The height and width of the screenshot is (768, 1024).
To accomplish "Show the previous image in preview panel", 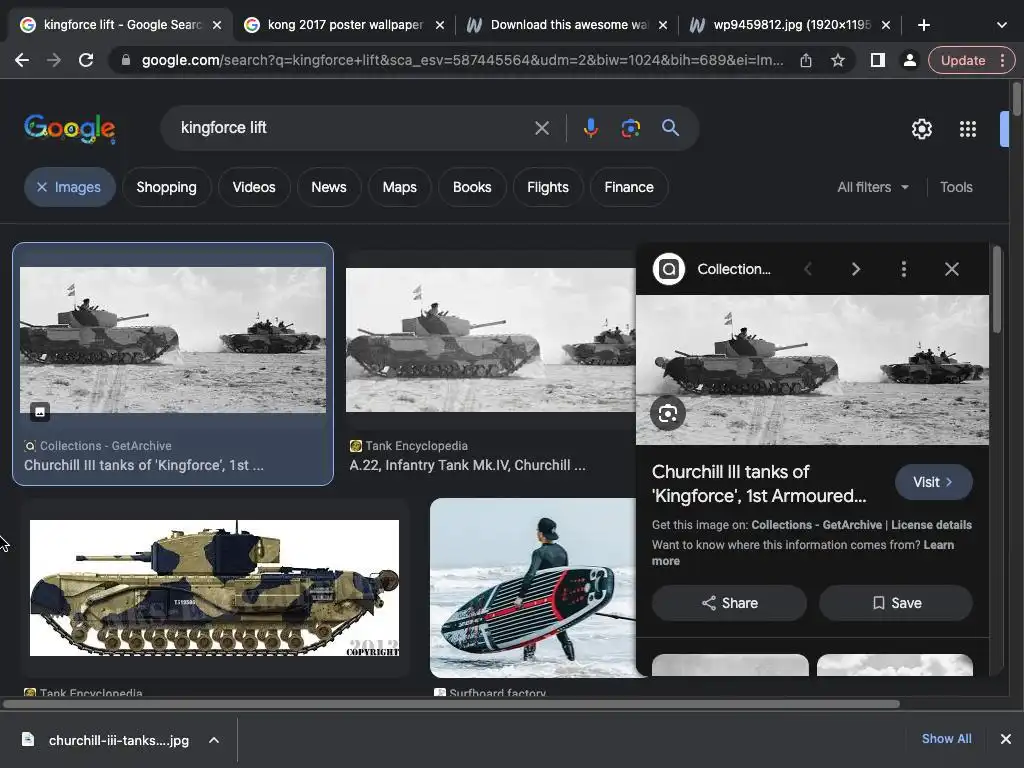I will 808,269.
